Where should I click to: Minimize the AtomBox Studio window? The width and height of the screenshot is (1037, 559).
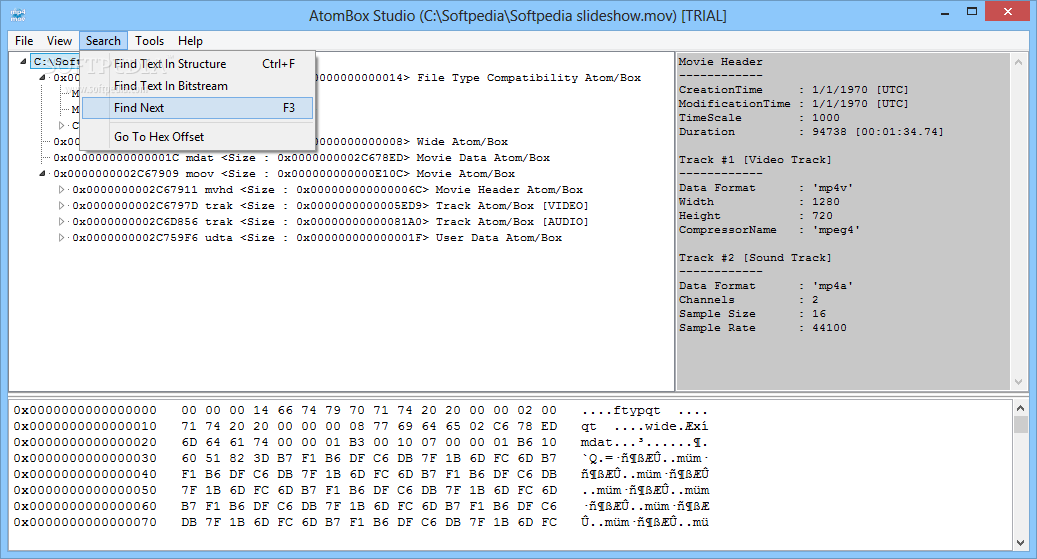(x=945, y=12)
